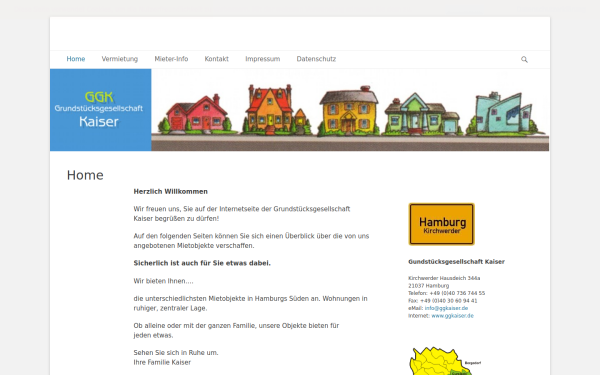Image resolution: width=600 pixels, height=375 pixels.
Task: Click the Fax number line
Action: click(x=443, y=301)
